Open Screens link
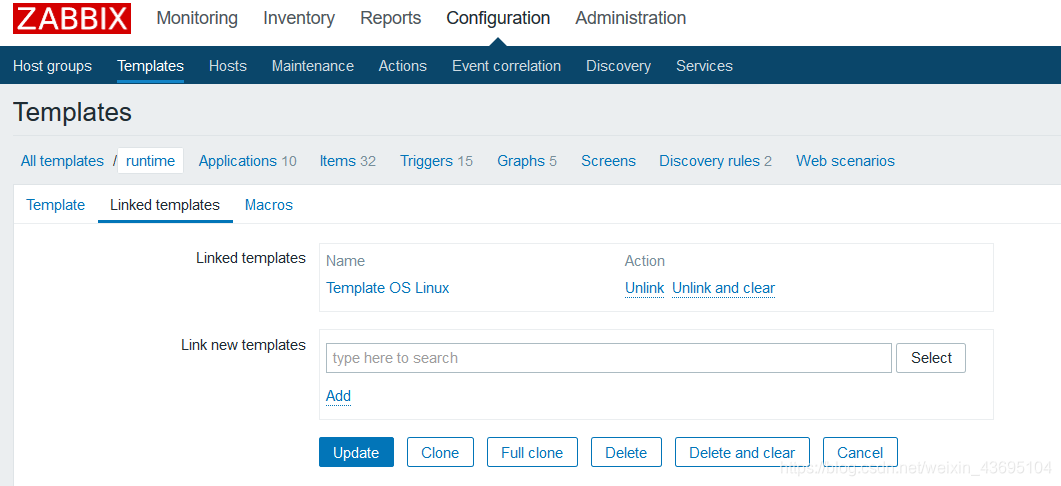This screenshot has width=1061, height=486. coord(608,161)
